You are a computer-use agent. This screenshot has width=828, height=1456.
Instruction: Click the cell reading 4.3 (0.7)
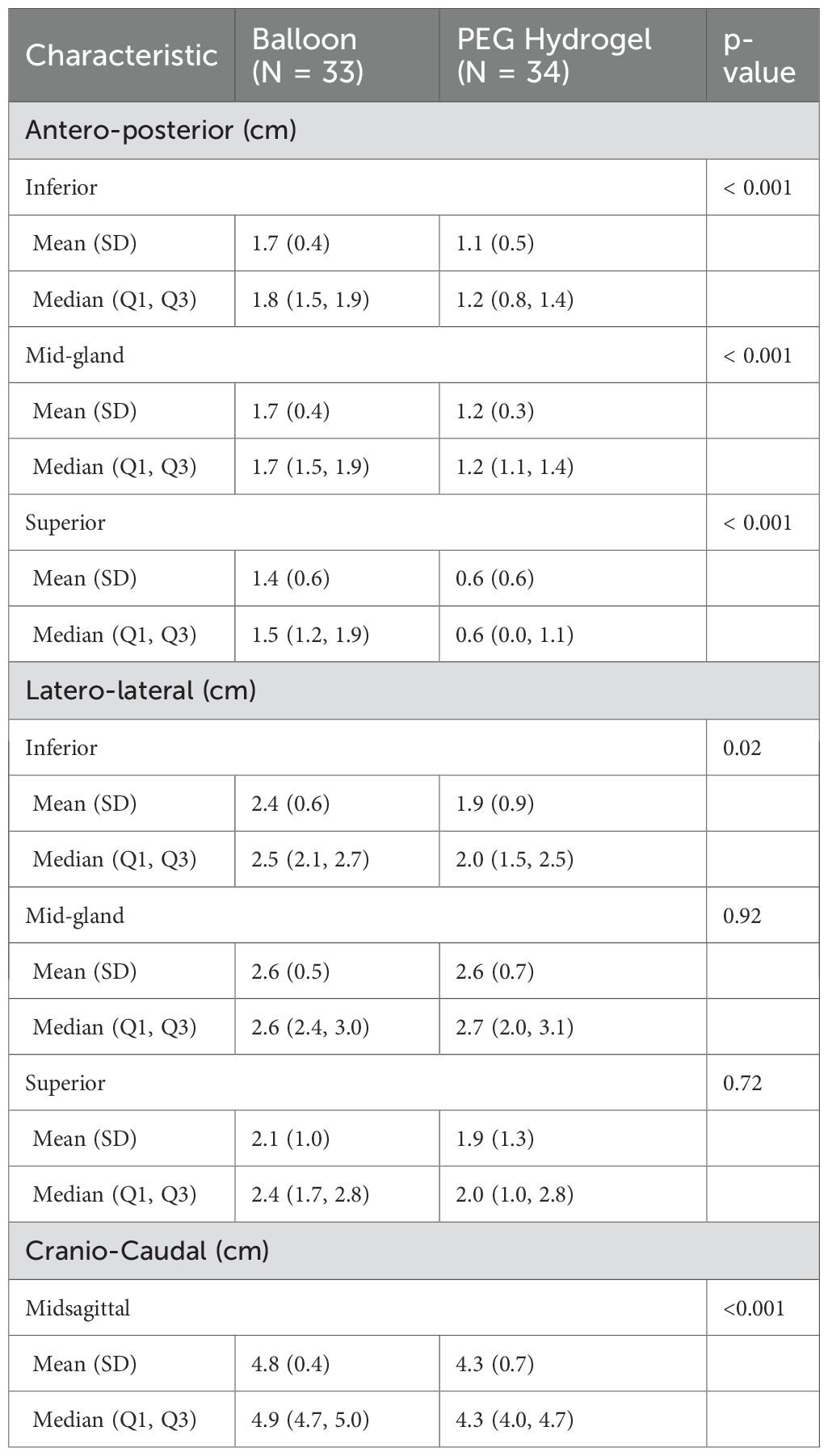[495, 1364]
